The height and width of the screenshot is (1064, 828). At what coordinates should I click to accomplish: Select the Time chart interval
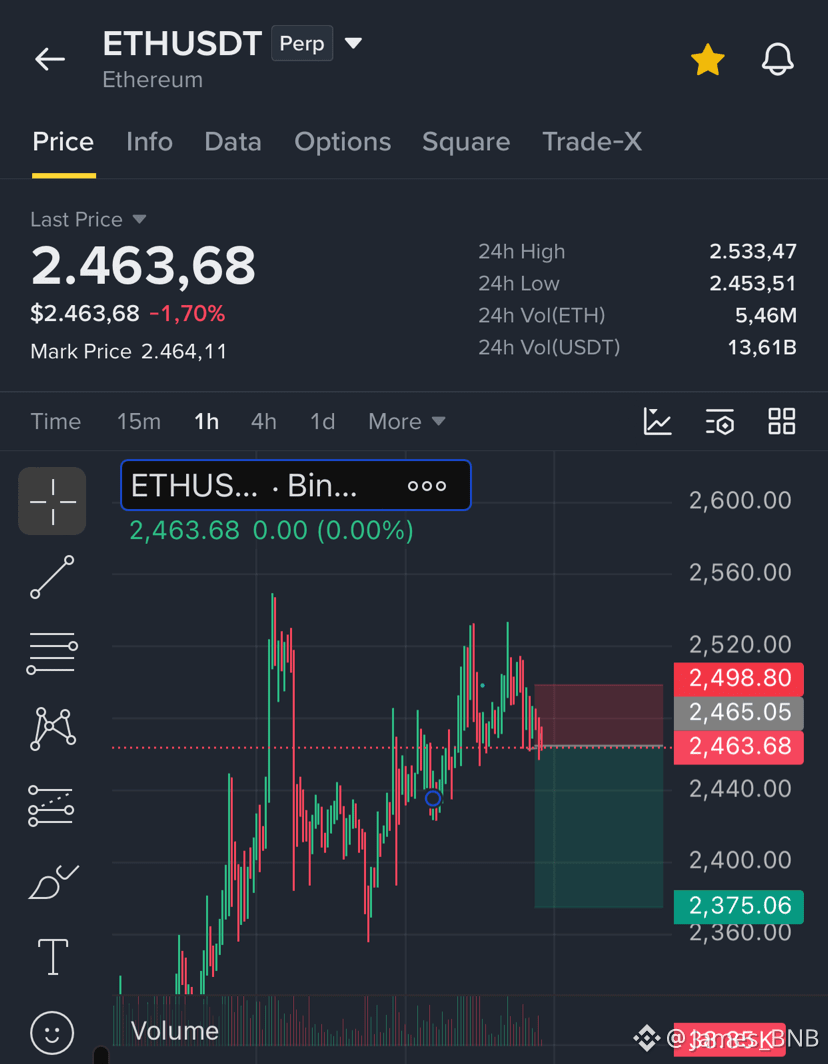point(56,421)
